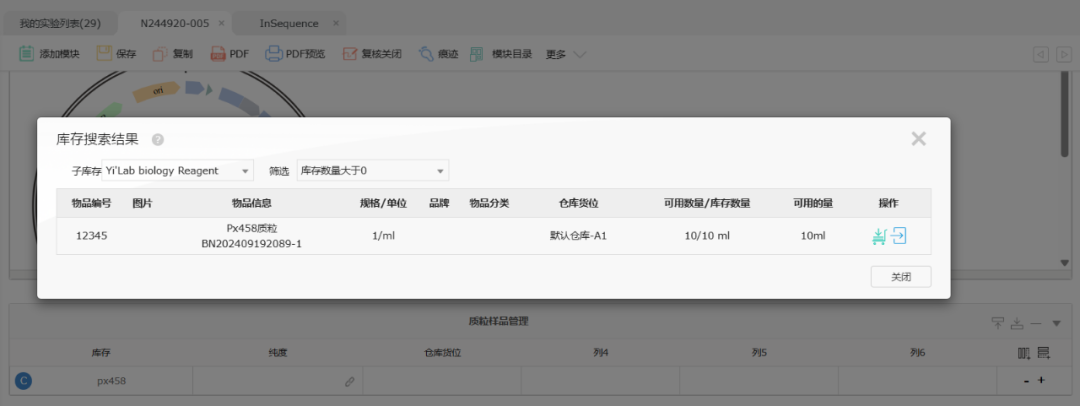Viewport: 1080px width, 406px height.
Task: Click batch number BN202409192089-1
Action: (251, 243)
